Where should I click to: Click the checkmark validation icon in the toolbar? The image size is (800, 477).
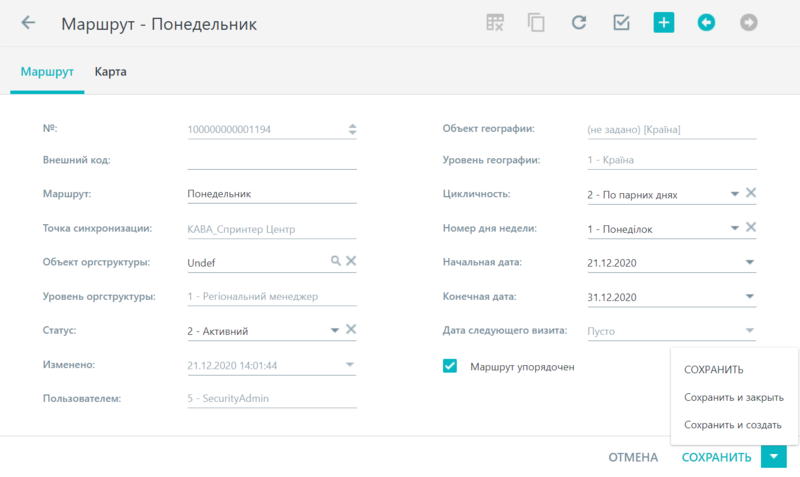click(x=621, y=22)
